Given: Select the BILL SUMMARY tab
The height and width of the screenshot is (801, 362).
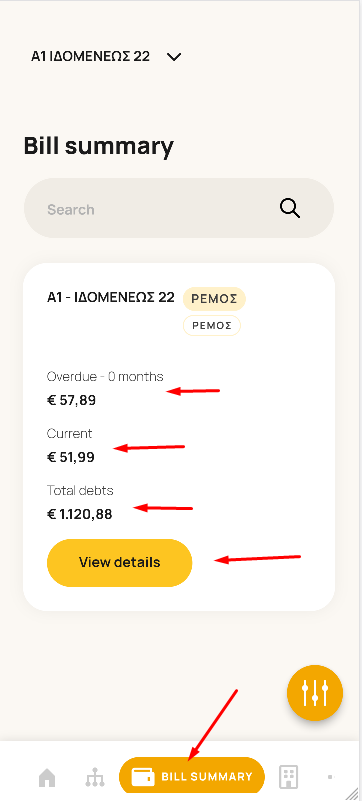Looking at the screenshot, I should pos(192,777).
